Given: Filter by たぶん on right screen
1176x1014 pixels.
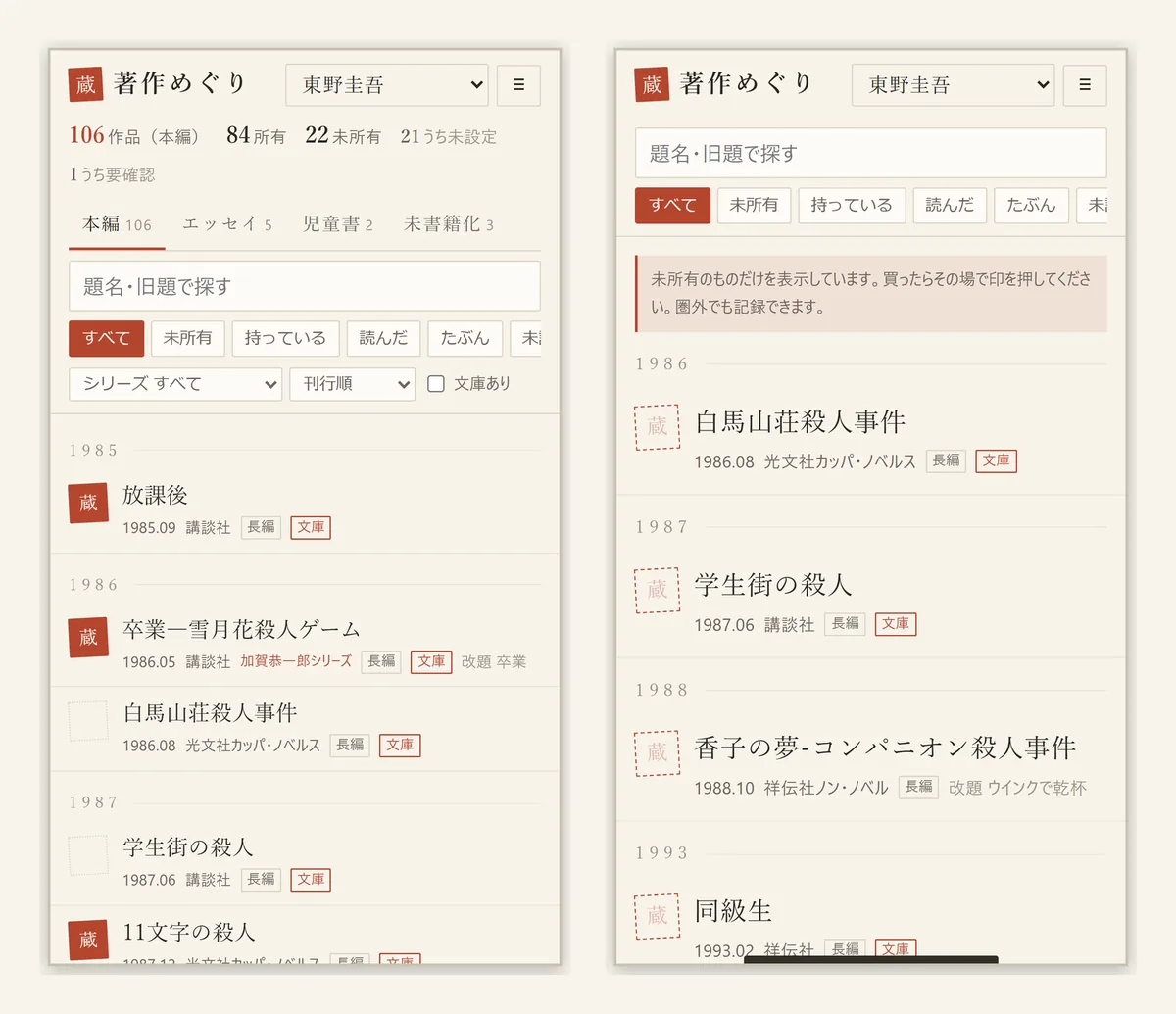Looking at the screenshot, I should [x=1031, y=206].
